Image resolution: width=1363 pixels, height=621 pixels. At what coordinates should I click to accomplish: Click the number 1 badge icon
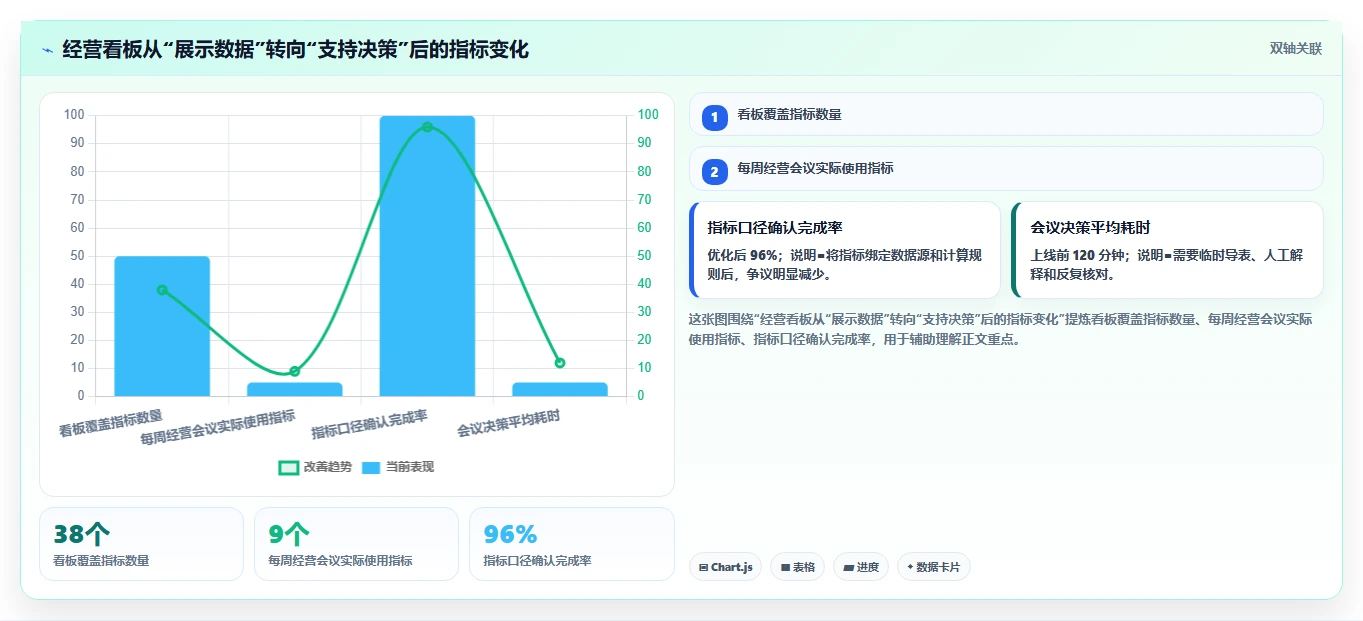[x=714, y=118]
